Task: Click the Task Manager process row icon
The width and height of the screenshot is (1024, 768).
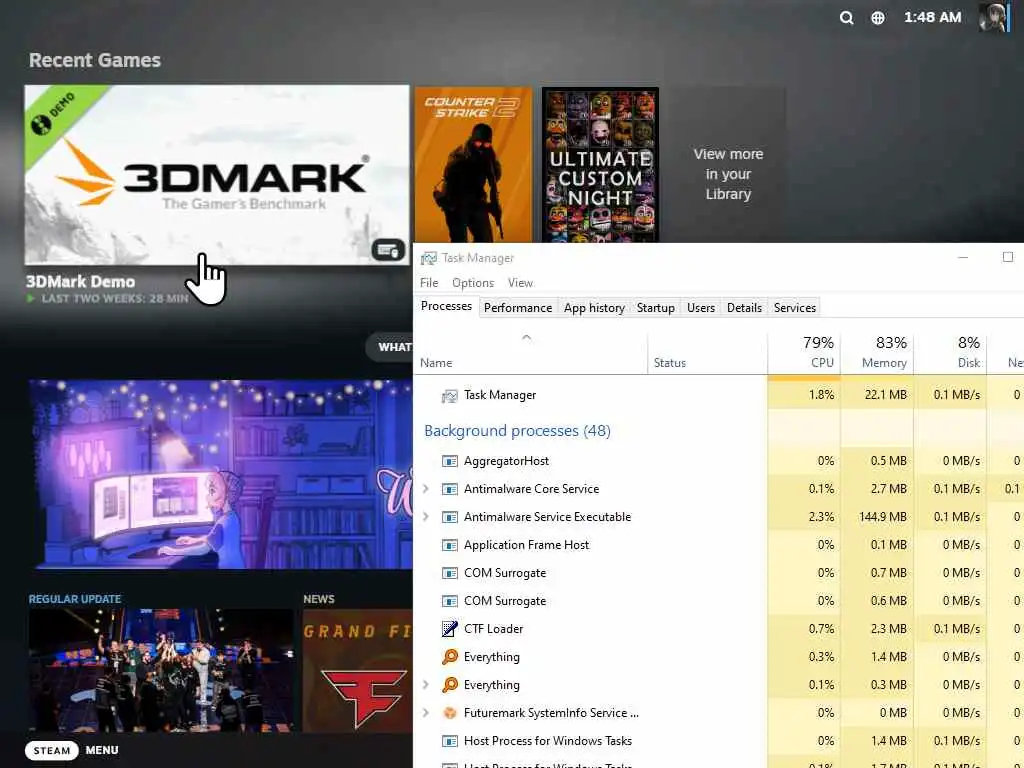Action: [x=449, y=395]
